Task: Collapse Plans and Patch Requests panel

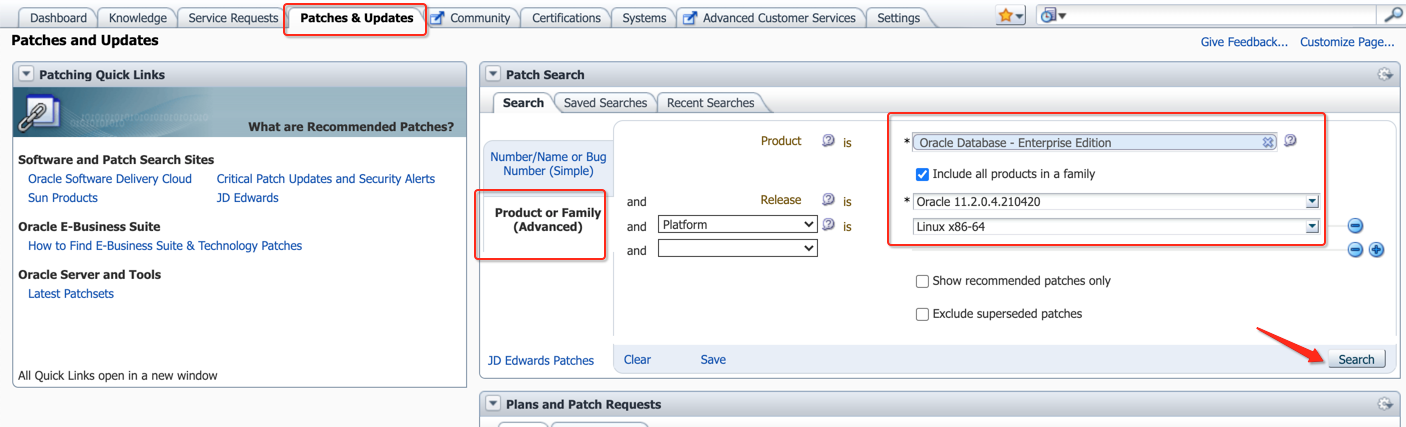Action: (x=493, y=404)
